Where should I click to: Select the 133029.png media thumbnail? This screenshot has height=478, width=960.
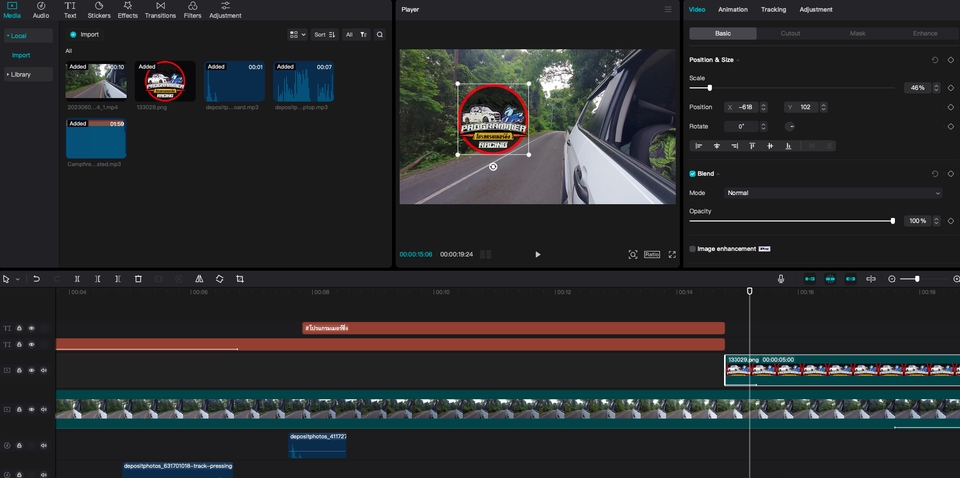point(165,81)
